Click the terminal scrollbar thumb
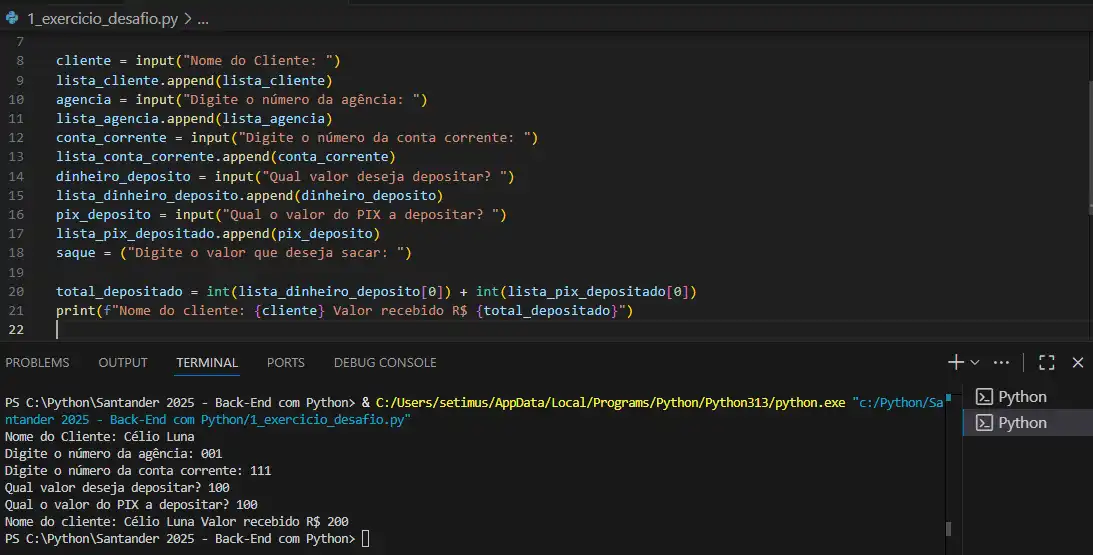 pos(948,529)
